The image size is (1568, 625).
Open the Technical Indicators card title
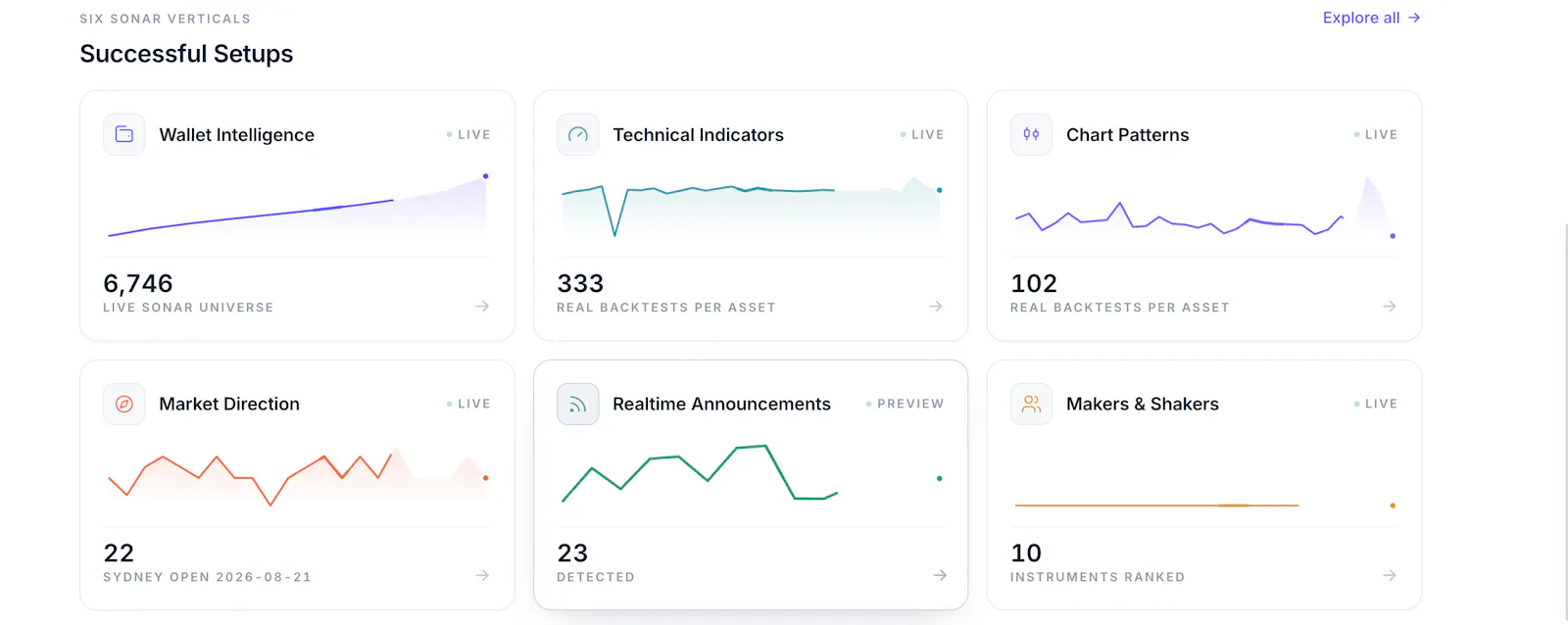tap(698, 134)
